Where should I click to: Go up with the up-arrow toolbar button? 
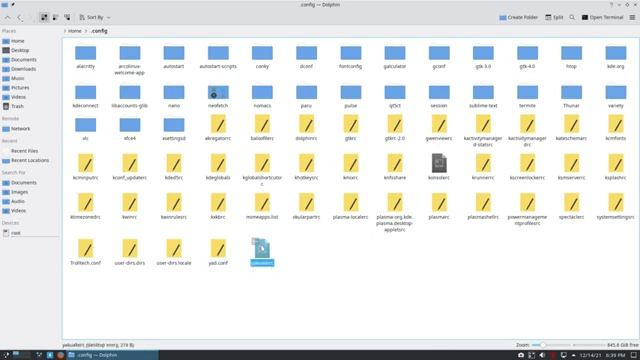[x=8, y=17]
